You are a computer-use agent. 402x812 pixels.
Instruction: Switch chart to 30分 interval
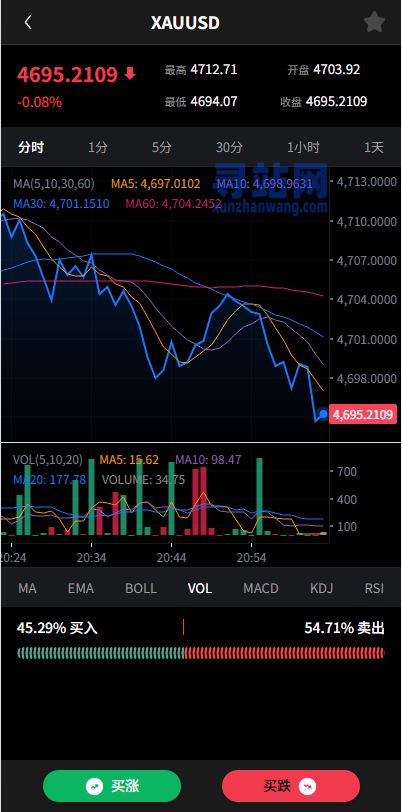click(x=229, y=148)
